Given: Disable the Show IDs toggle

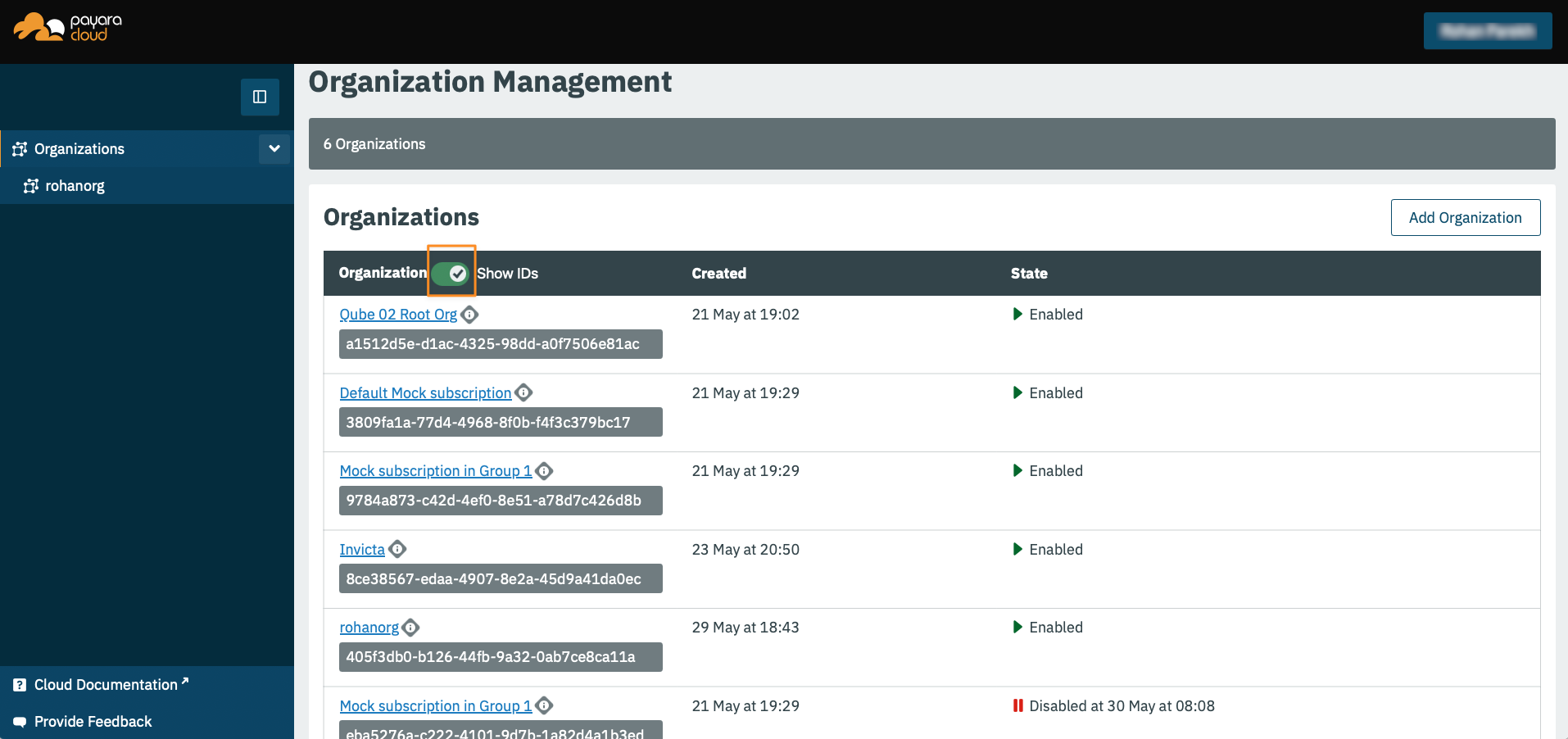Looking at the screenshot, I should (x=451, y=273).
